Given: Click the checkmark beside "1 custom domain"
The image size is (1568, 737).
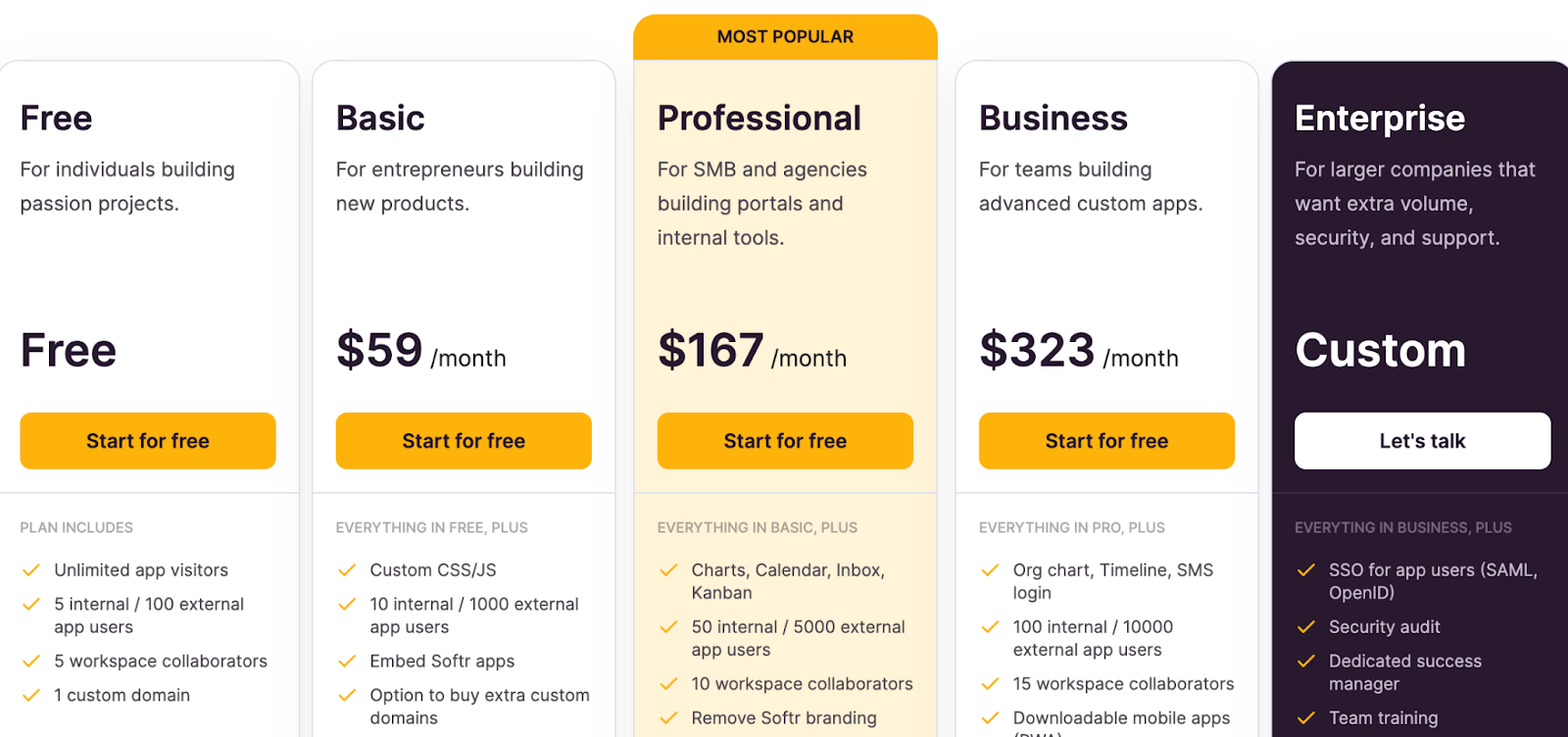Looking at the screenshot, I should [31, 695].
